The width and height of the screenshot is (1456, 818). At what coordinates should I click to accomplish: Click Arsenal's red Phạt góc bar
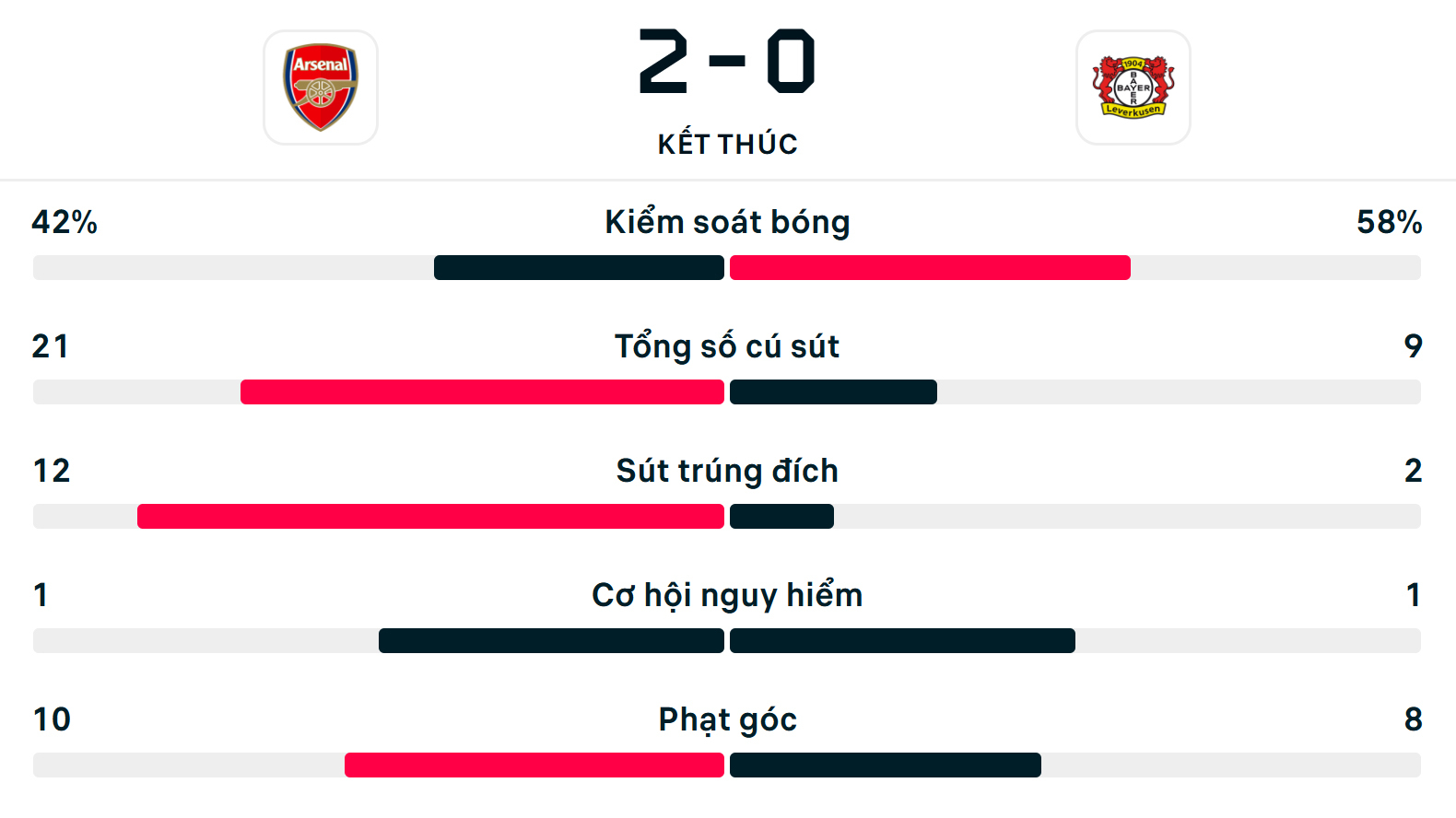pos(534,765)
